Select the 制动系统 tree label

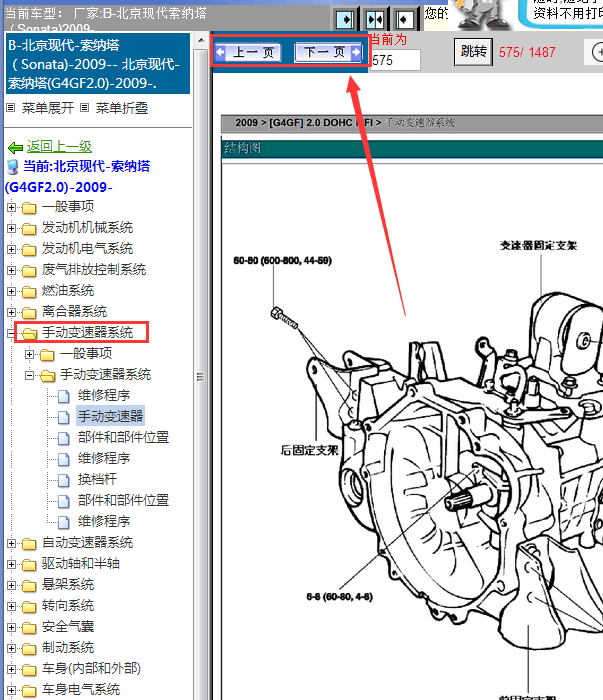(68, 647)
